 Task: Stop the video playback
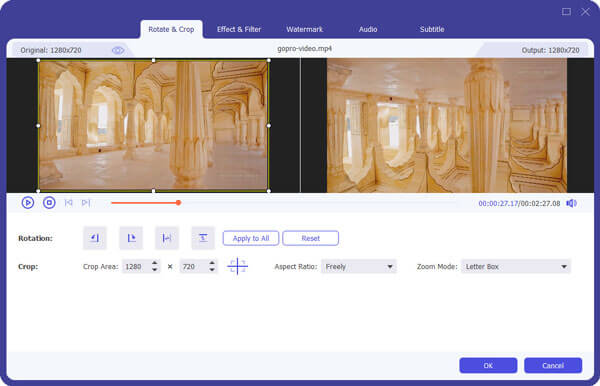pyautogui.click(x=49, y=202)
